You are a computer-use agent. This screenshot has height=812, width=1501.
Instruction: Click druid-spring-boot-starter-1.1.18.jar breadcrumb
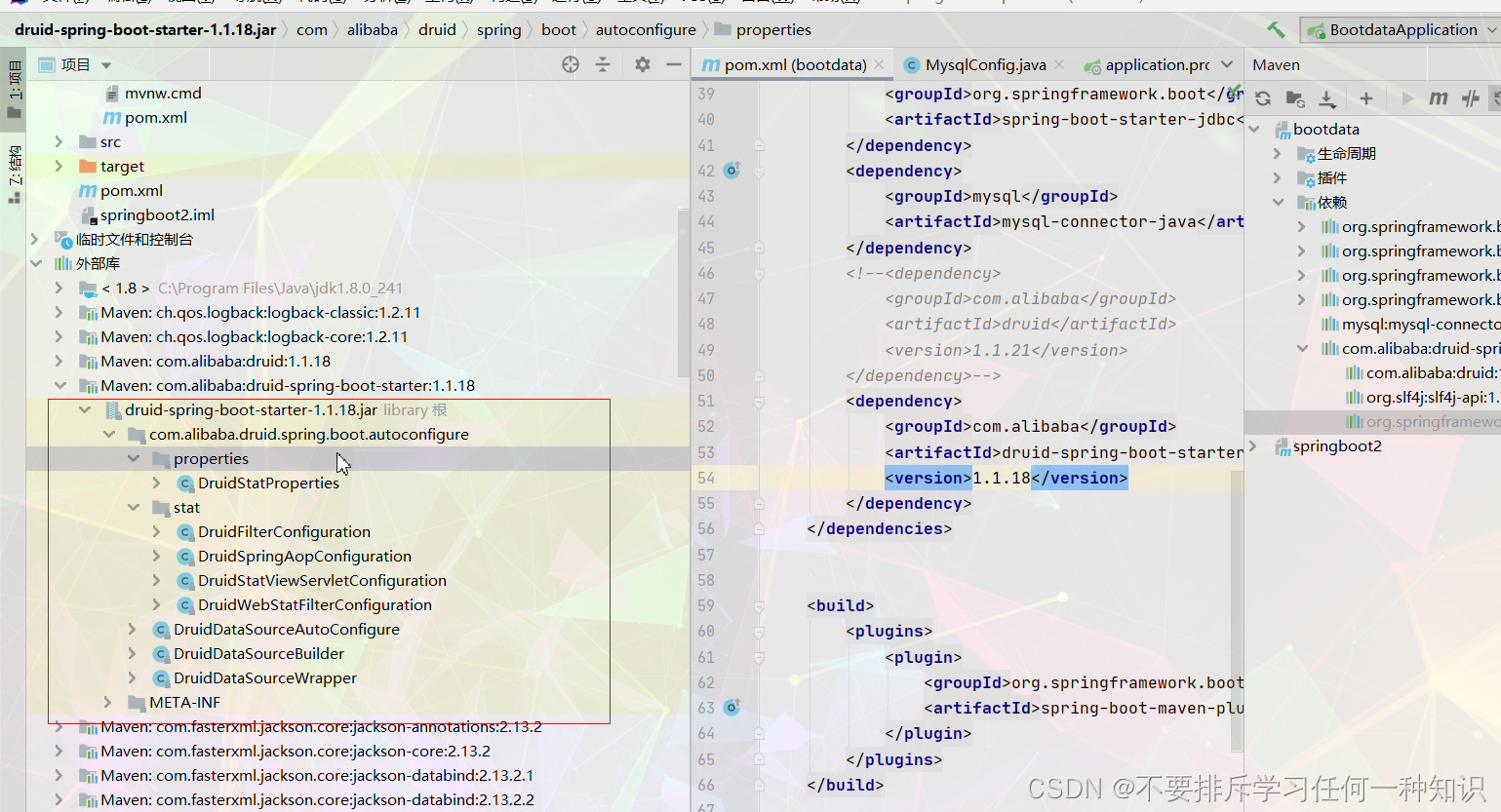pyautogui.click(x=145, y=29)
